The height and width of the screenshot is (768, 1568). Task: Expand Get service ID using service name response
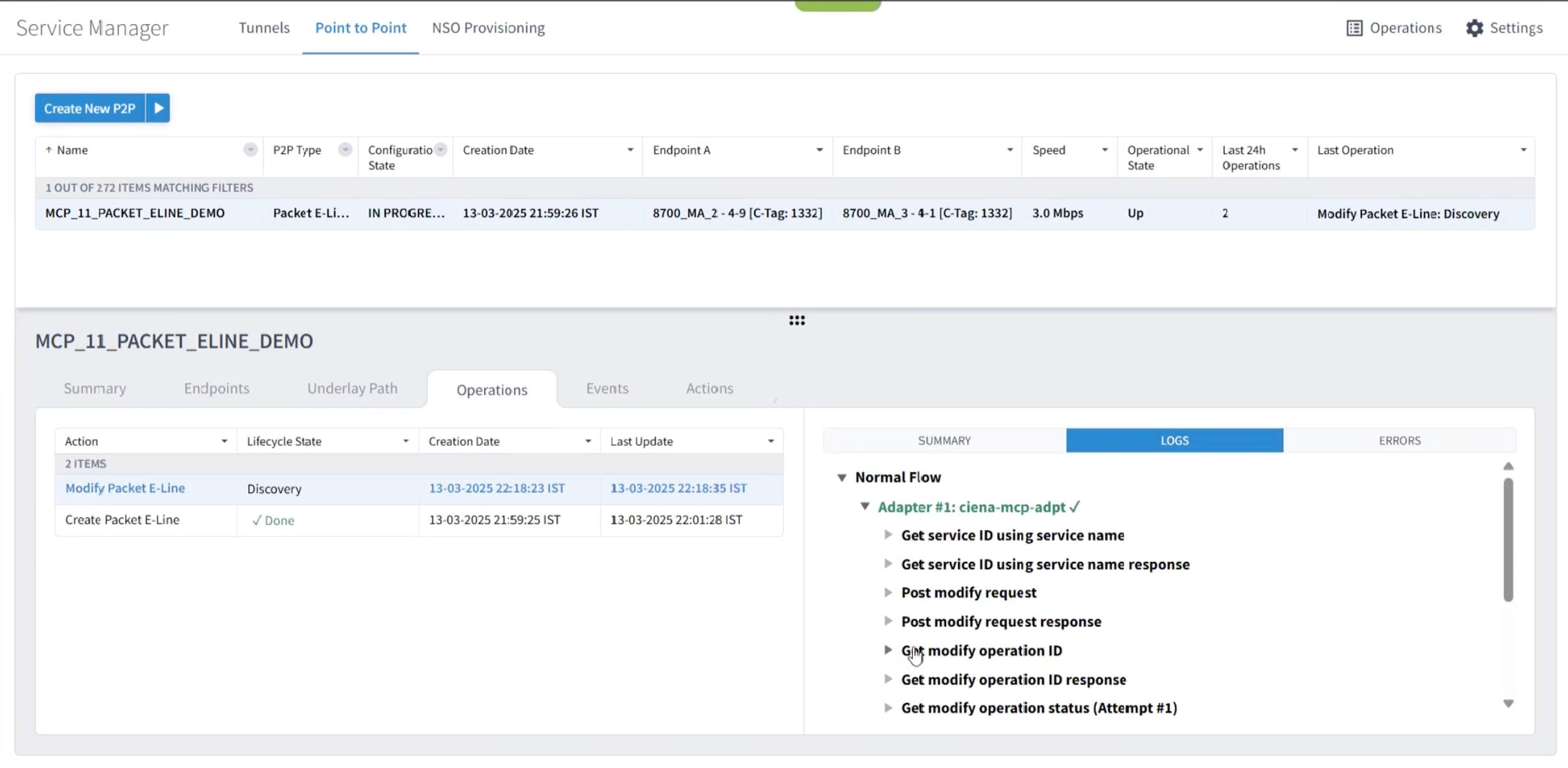pyautogui.click(x=888, y=564)
